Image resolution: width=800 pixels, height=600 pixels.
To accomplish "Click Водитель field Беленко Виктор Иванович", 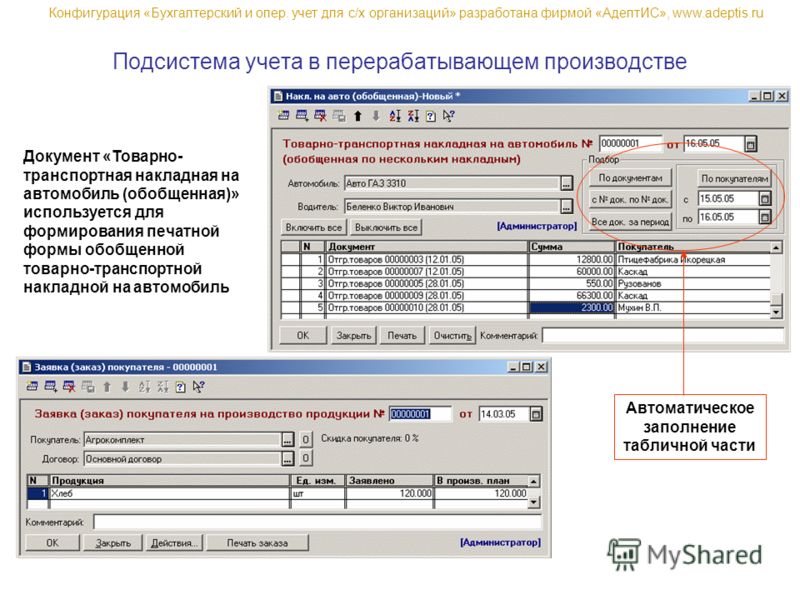I will tap(452, 207).
